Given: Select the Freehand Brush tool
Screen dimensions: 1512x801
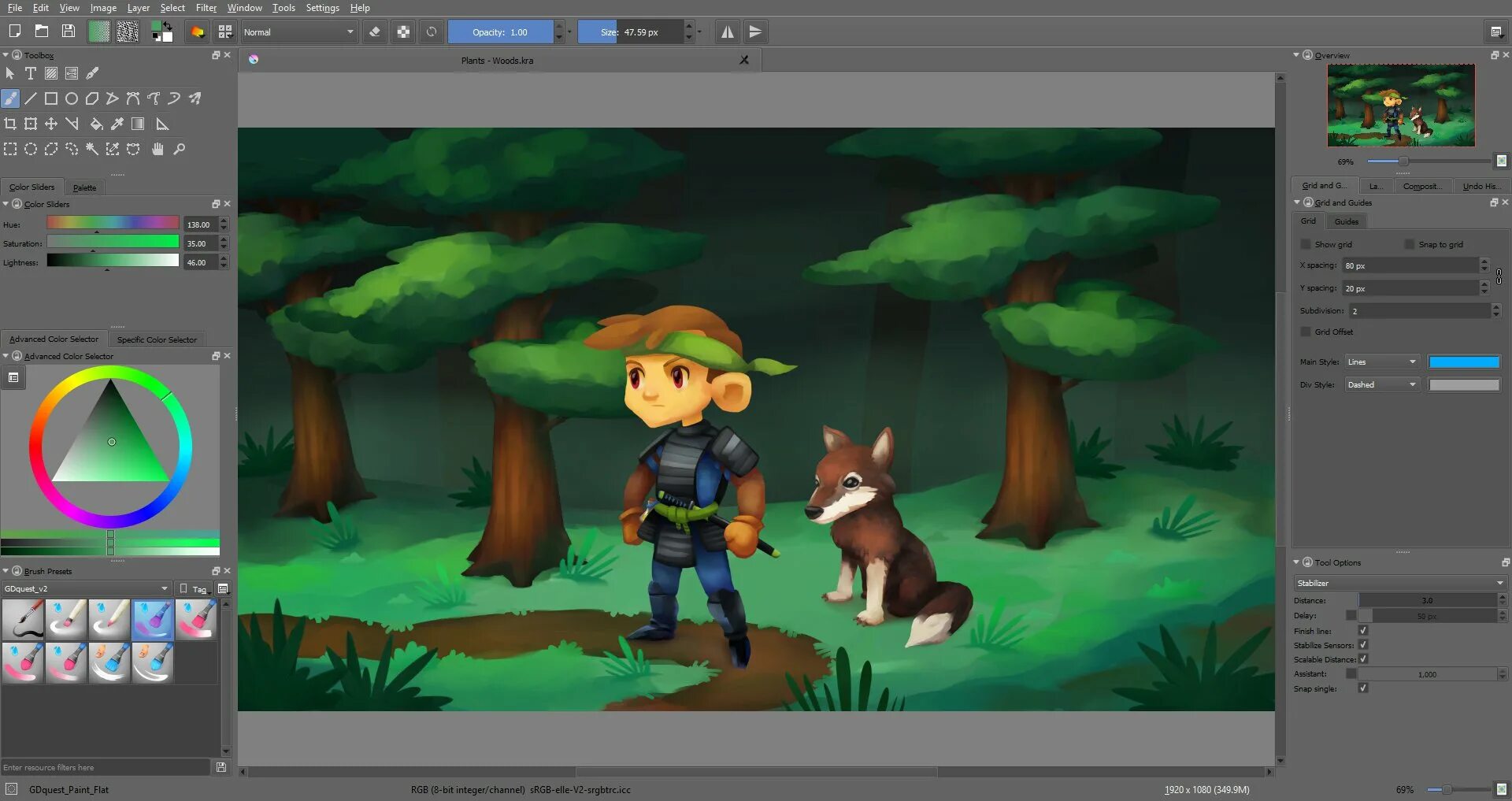Looking at the screenshot, I should tap(10, 98).
